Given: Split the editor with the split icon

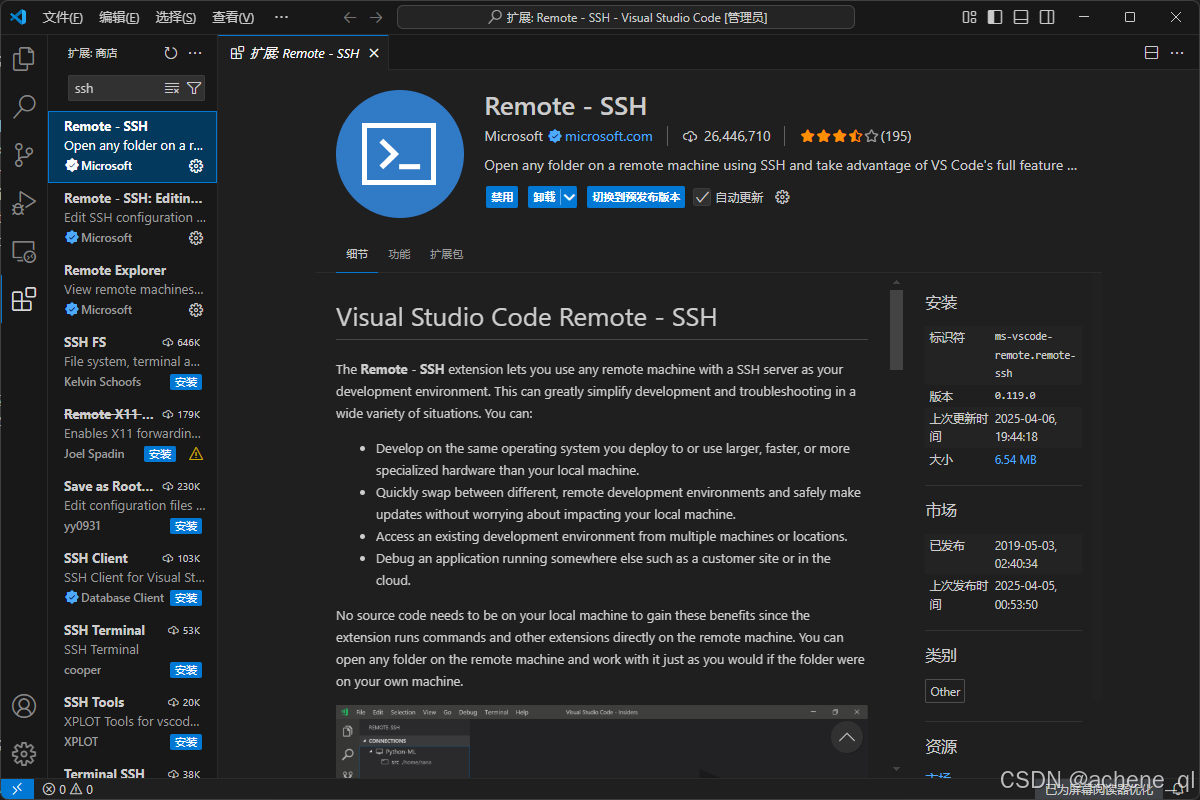Looking at the screenshot, I should pos(1151,53).
